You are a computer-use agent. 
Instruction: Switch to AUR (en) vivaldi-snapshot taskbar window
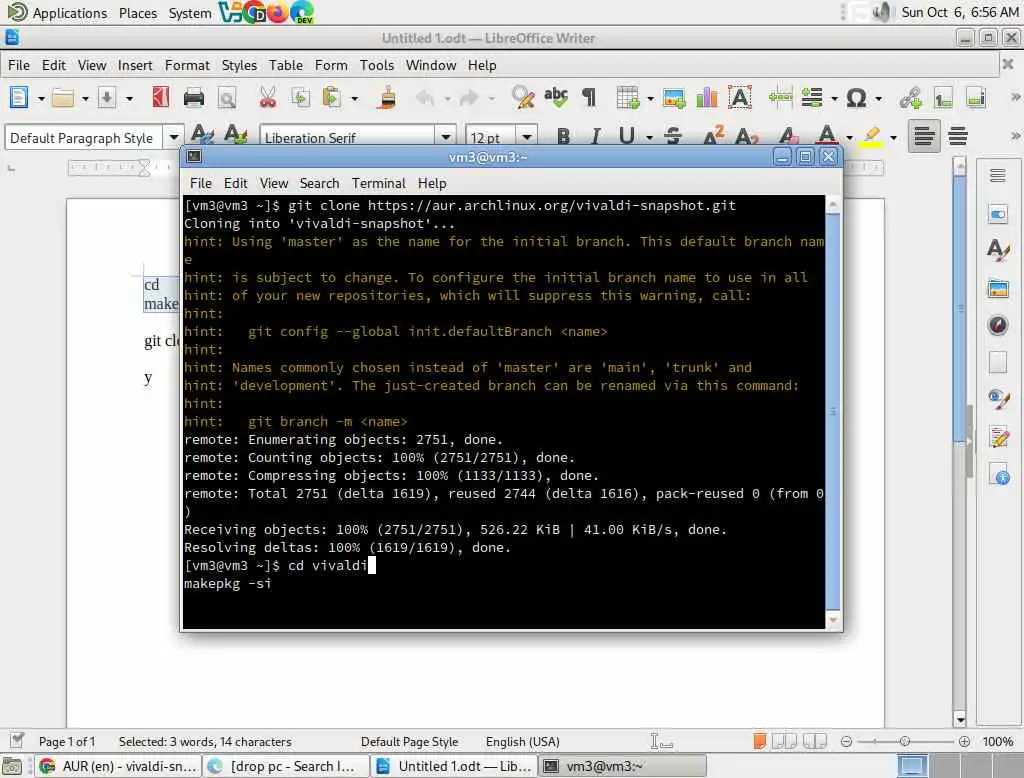click(118, 766)
